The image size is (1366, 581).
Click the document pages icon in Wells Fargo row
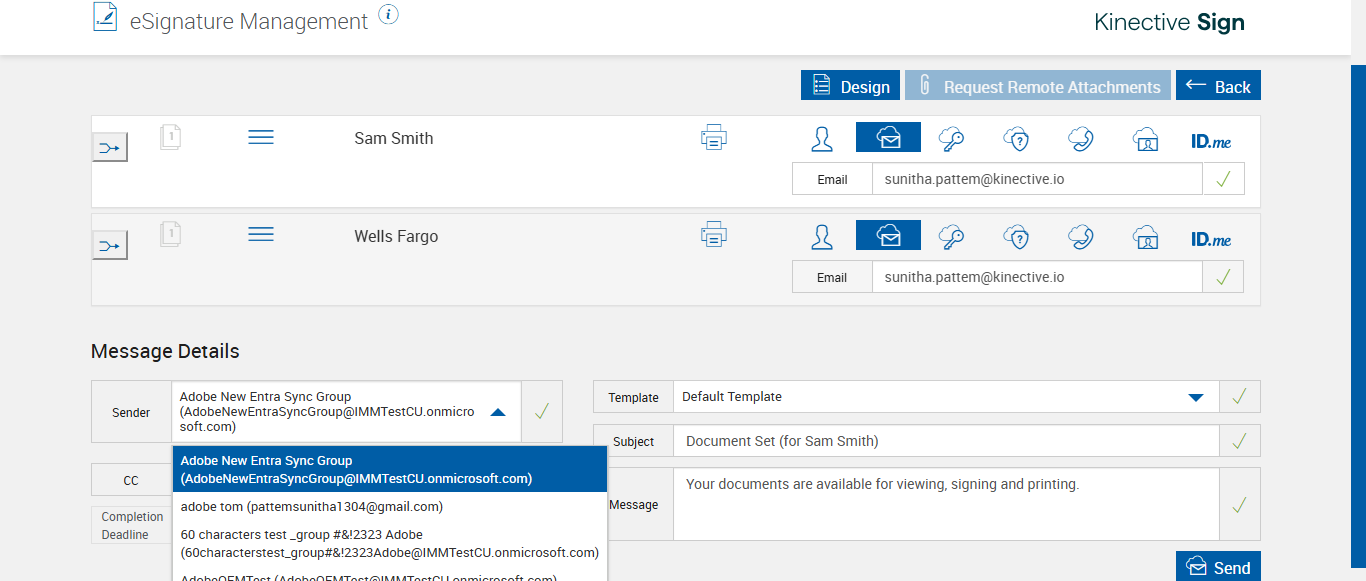point(171,235)
